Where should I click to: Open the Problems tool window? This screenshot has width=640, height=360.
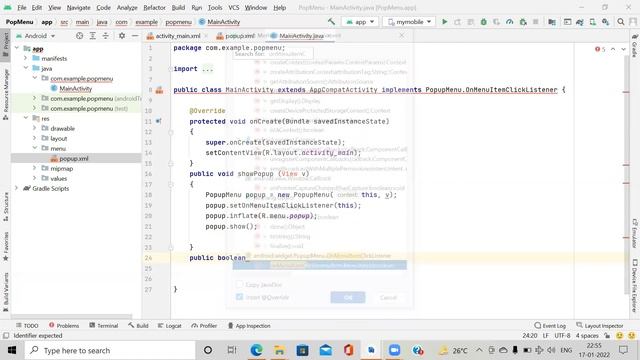pos(64,325)
